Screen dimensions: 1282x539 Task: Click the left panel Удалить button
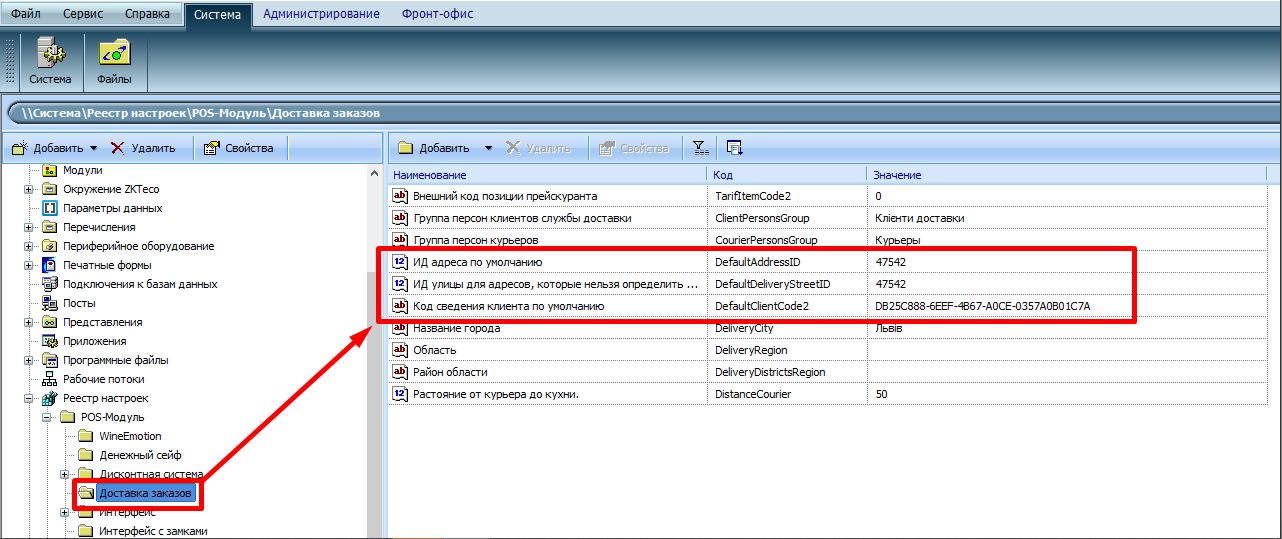click(143, 148)
